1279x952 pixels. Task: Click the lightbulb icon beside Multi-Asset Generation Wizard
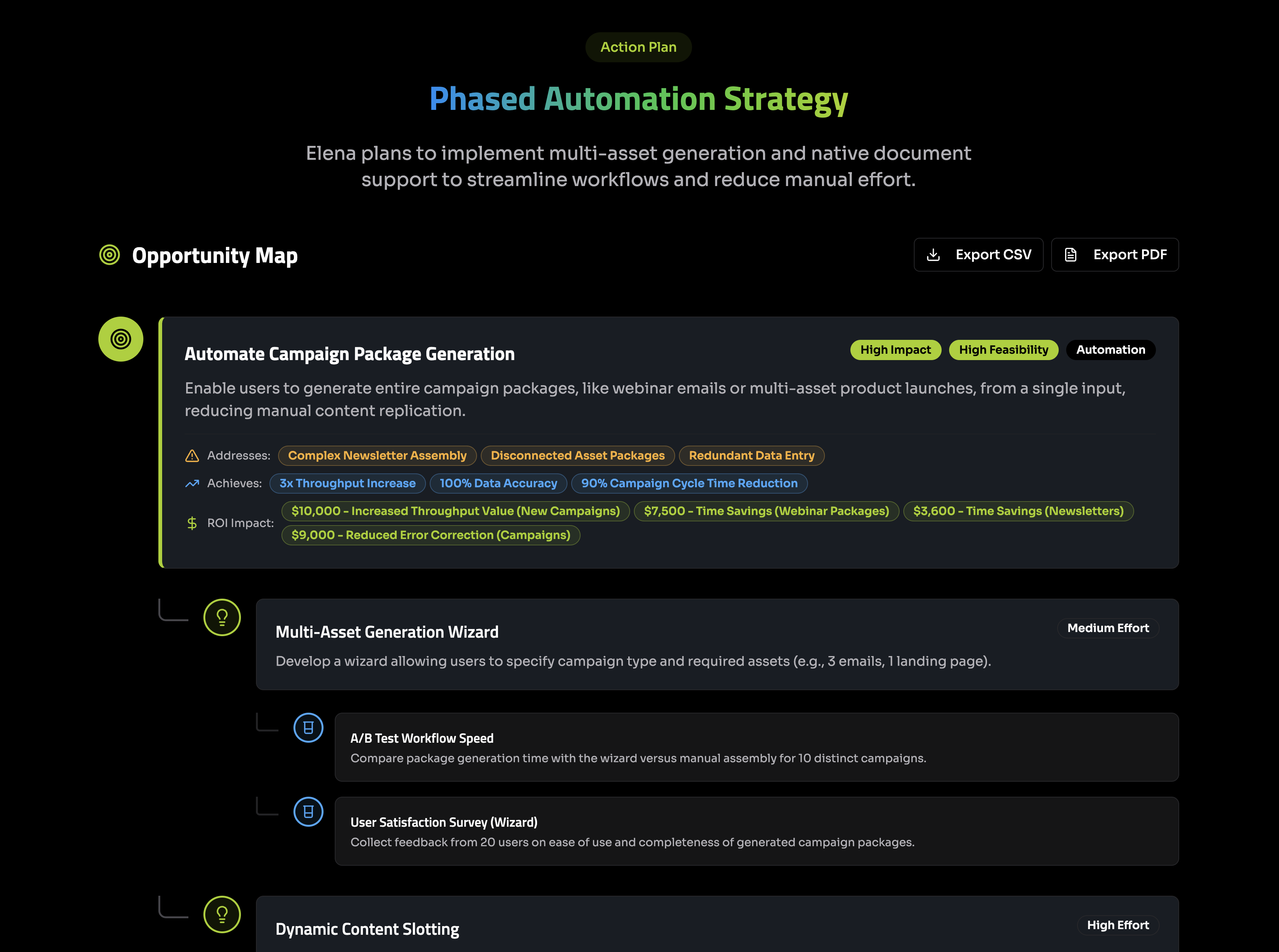(x=222, y=617)
